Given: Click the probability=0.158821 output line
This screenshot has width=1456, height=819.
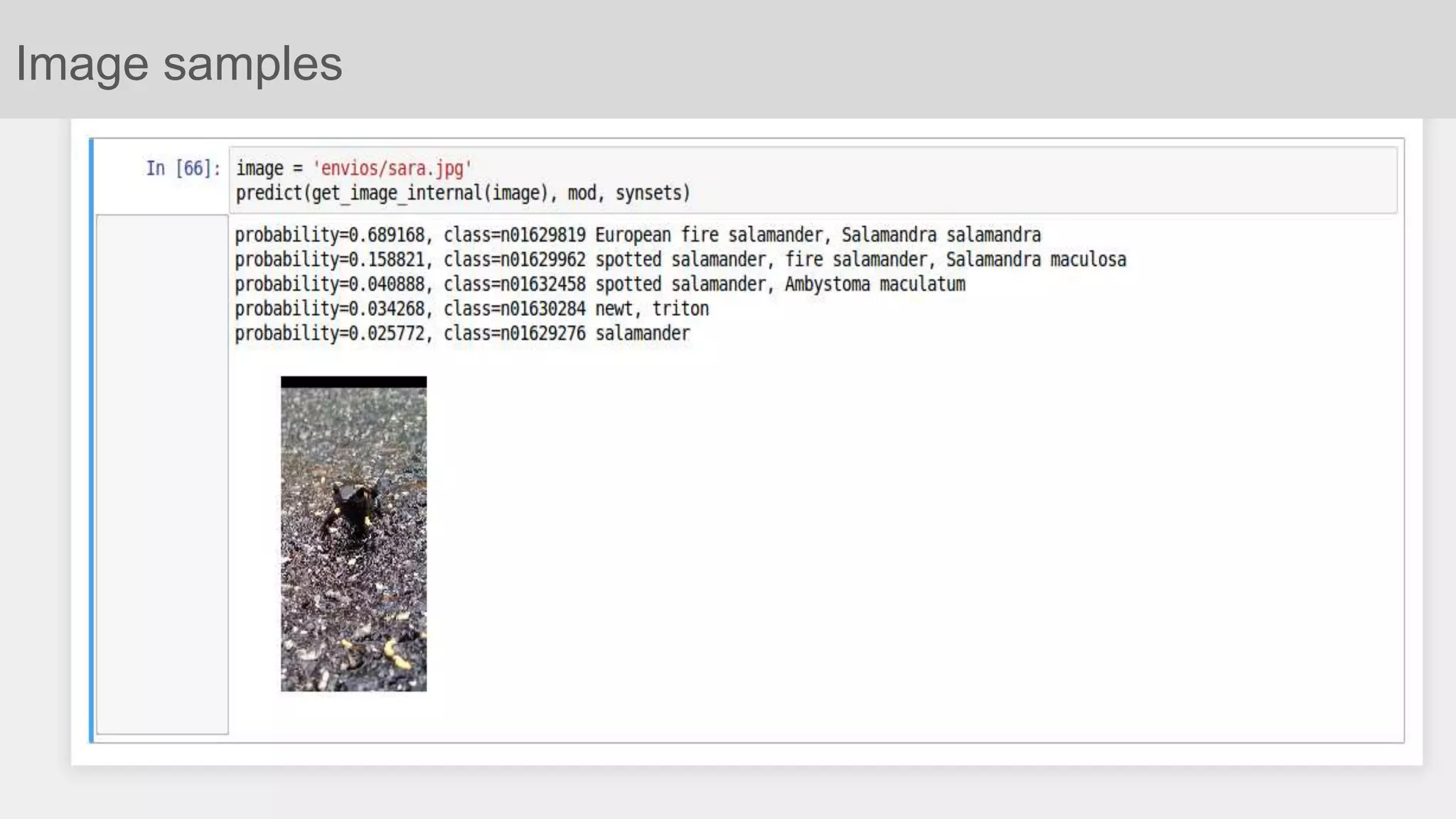Looking at the screenshot, I should pos(330,260).
